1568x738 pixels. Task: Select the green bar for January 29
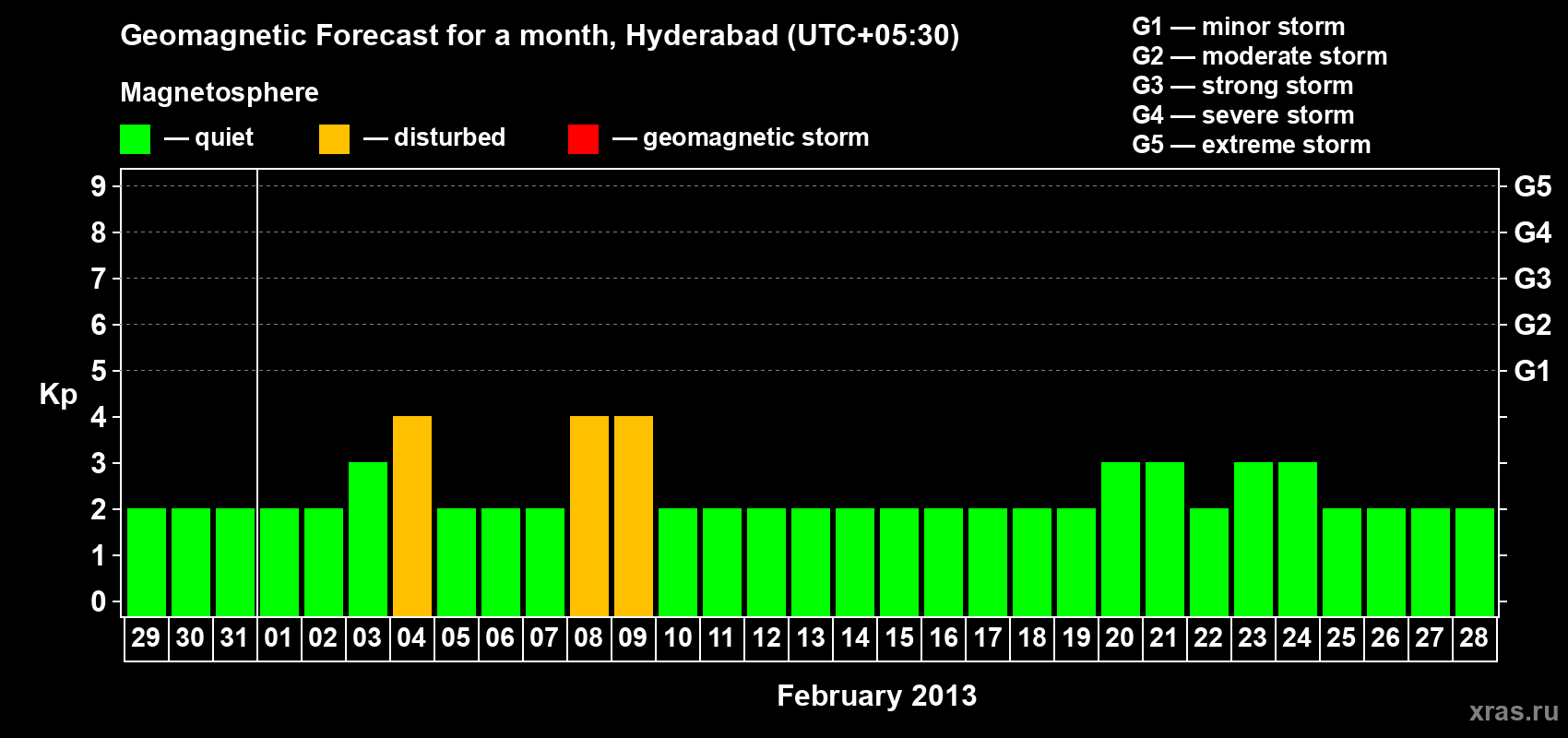[147, 562]
